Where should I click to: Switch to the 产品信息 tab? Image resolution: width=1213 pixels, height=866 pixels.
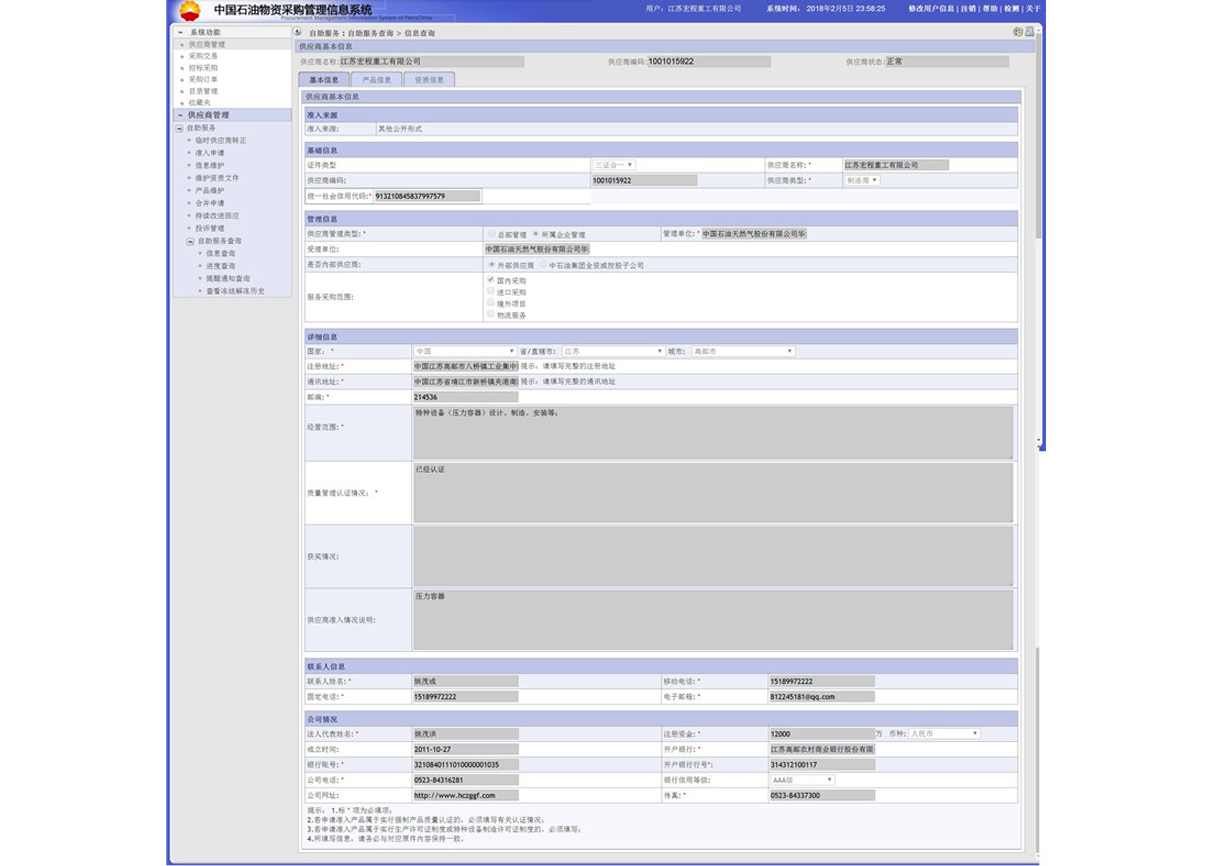pos(377,80)
